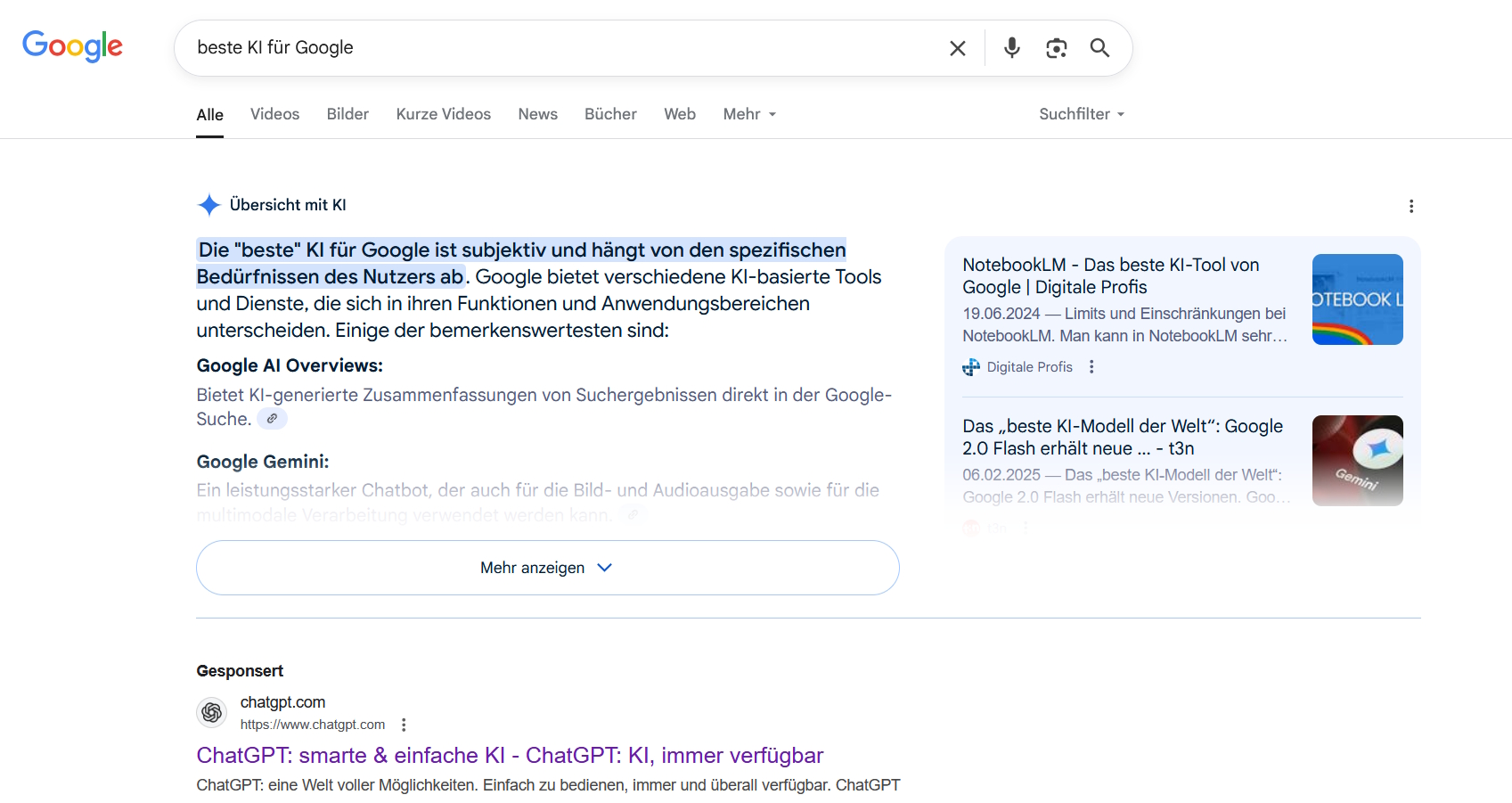Click the Digitale Profis favicon
1512x803 pixels.
(971, 367)
